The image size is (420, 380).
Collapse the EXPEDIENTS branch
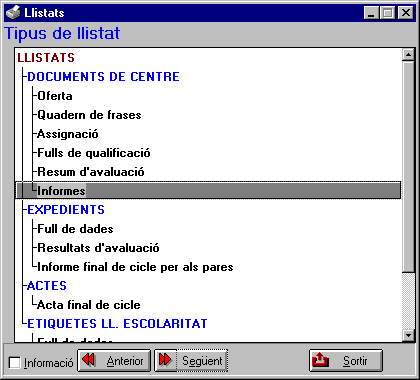point(66,210)
